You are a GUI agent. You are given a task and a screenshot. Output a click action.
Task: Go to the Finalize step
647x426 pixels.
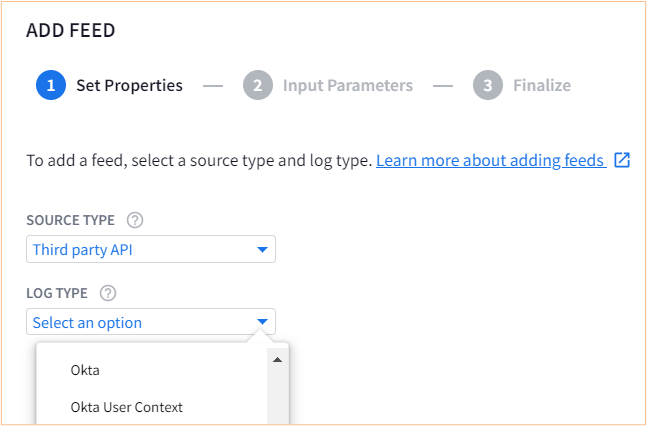(542, 85)
